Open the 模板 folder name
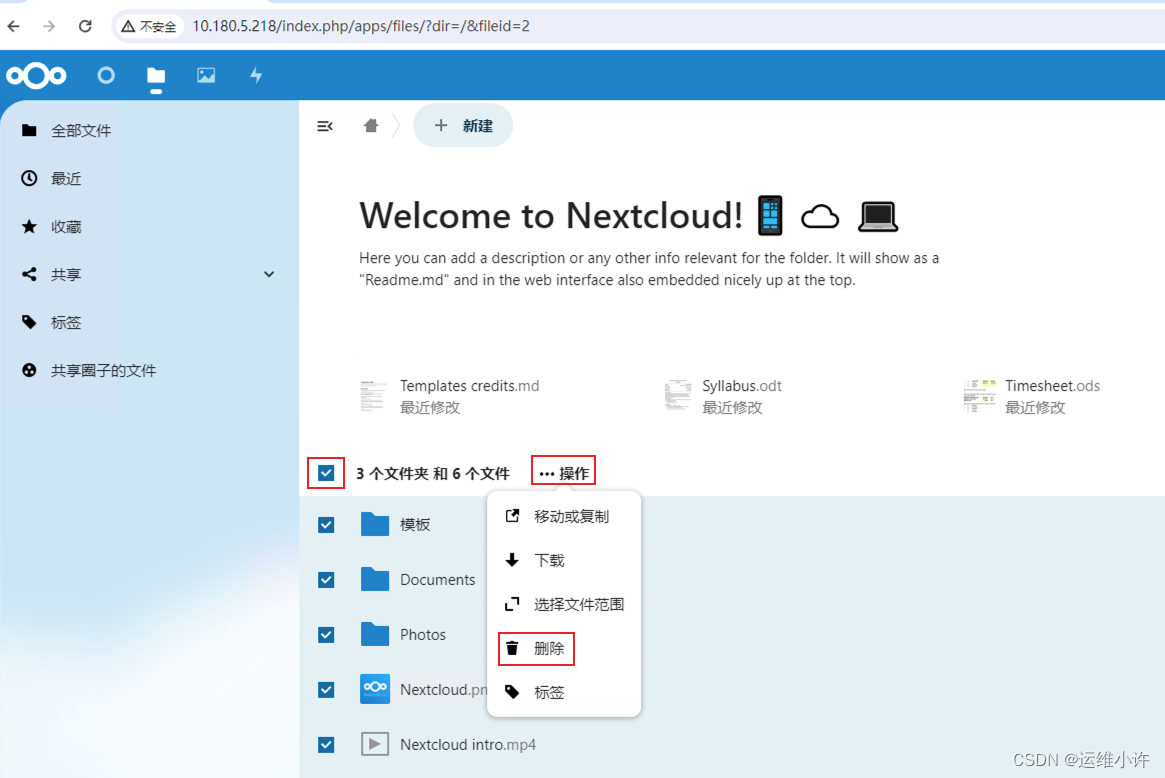Screen dimensions: 1165x778 (415, 525)
